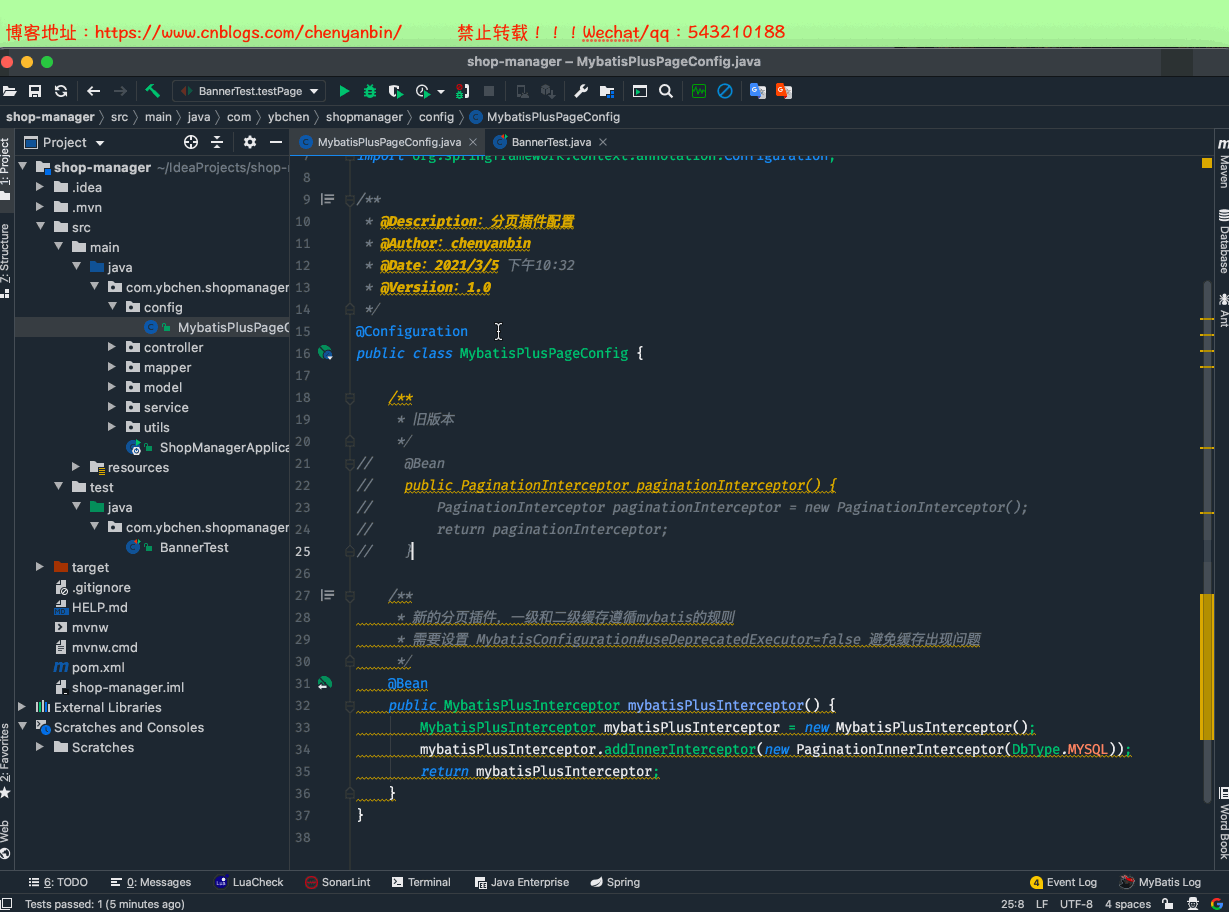The image size is (1229, 912).
Task: Close the BannerTest.java tab
Action: click(602, 142)
